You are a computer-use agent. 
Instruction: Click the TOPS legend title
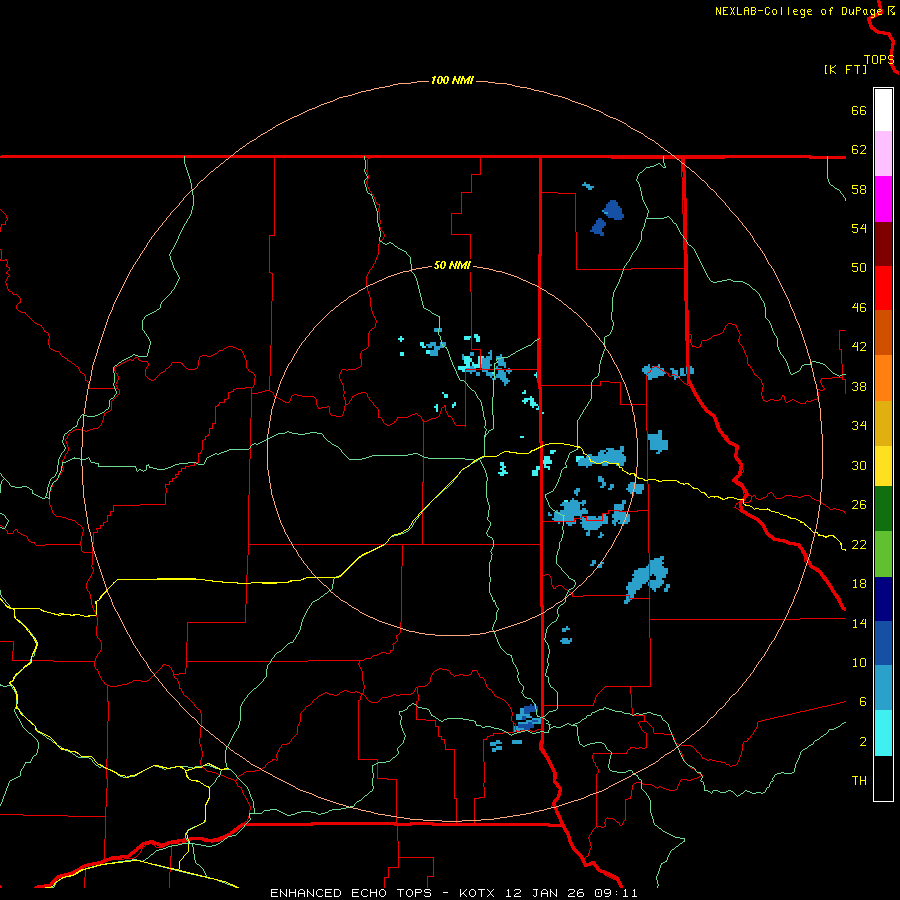click(879, 60)
